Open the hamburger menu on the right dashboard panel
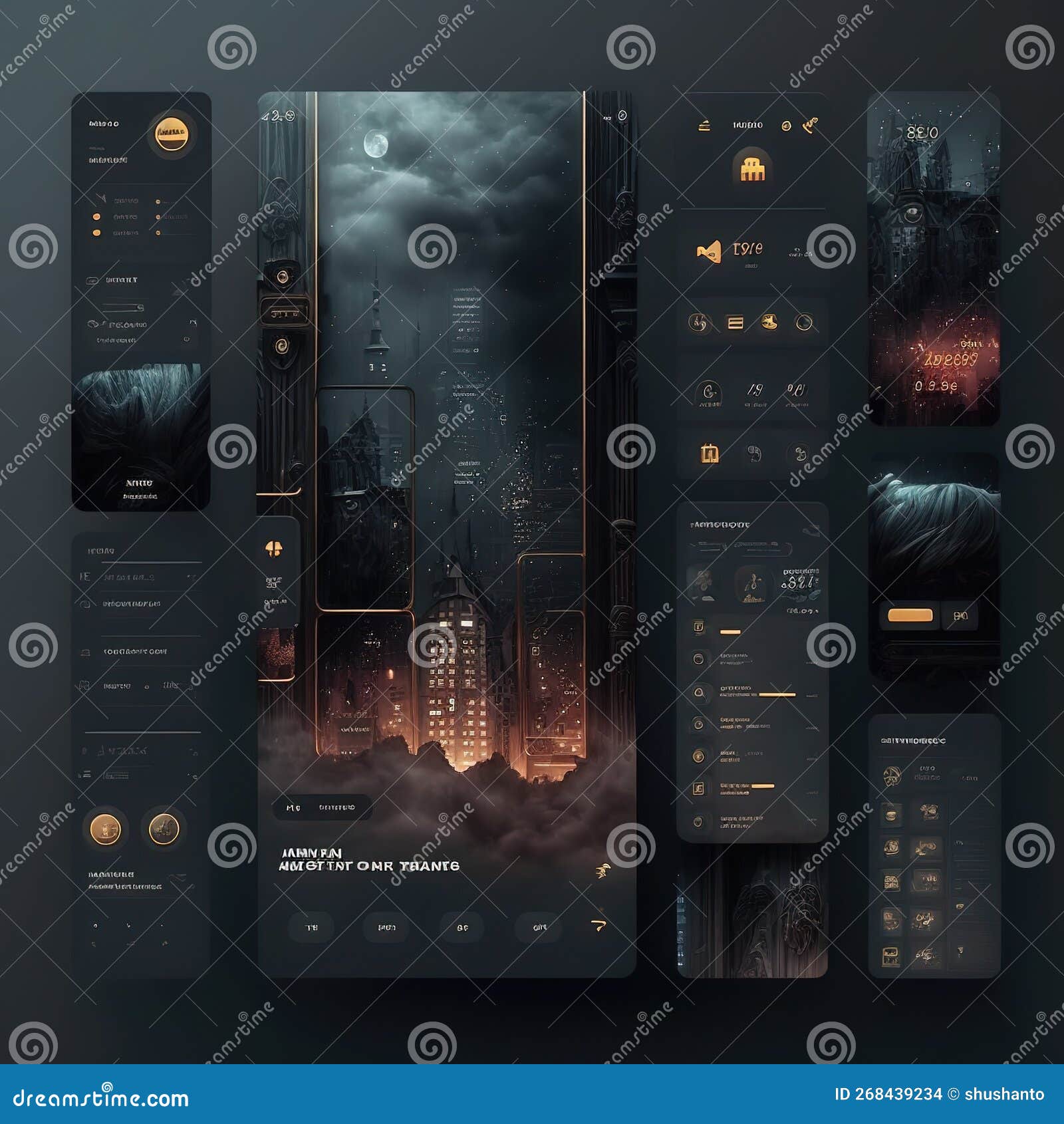Viewport: 1064px width, 1124px height. pos(704,126)
